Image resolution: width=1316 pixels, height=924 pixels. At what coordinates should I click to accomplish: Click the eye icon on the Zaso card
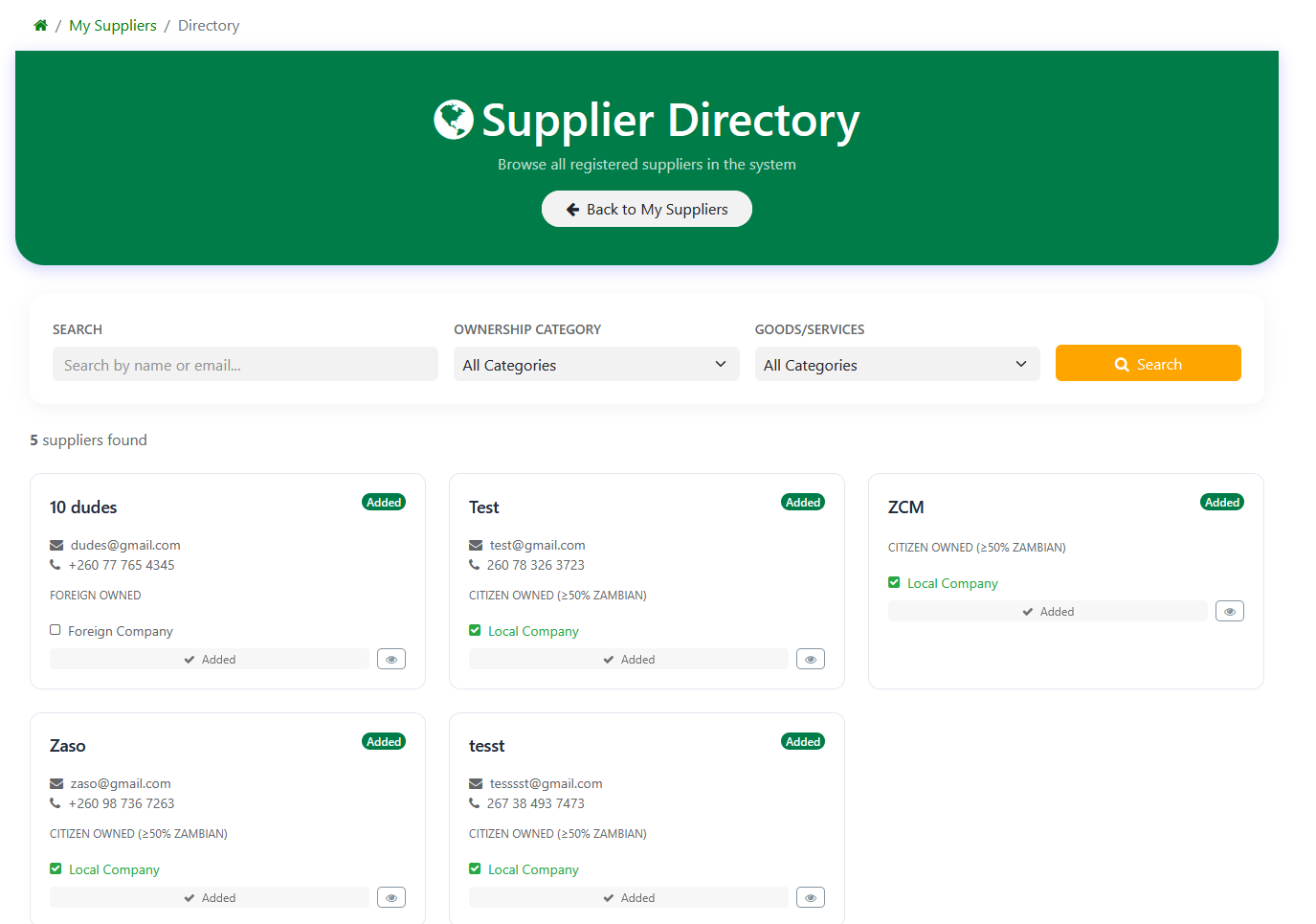pyautogui.click(x=390, y=897)
